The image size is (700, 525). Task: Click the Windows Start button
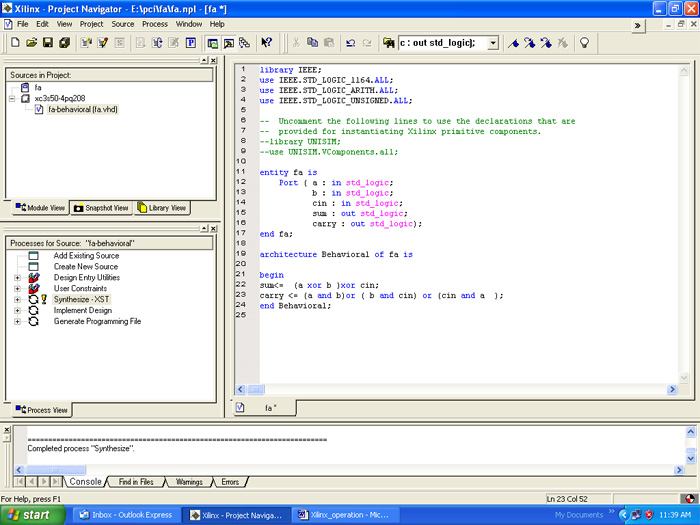click(32, 515)
